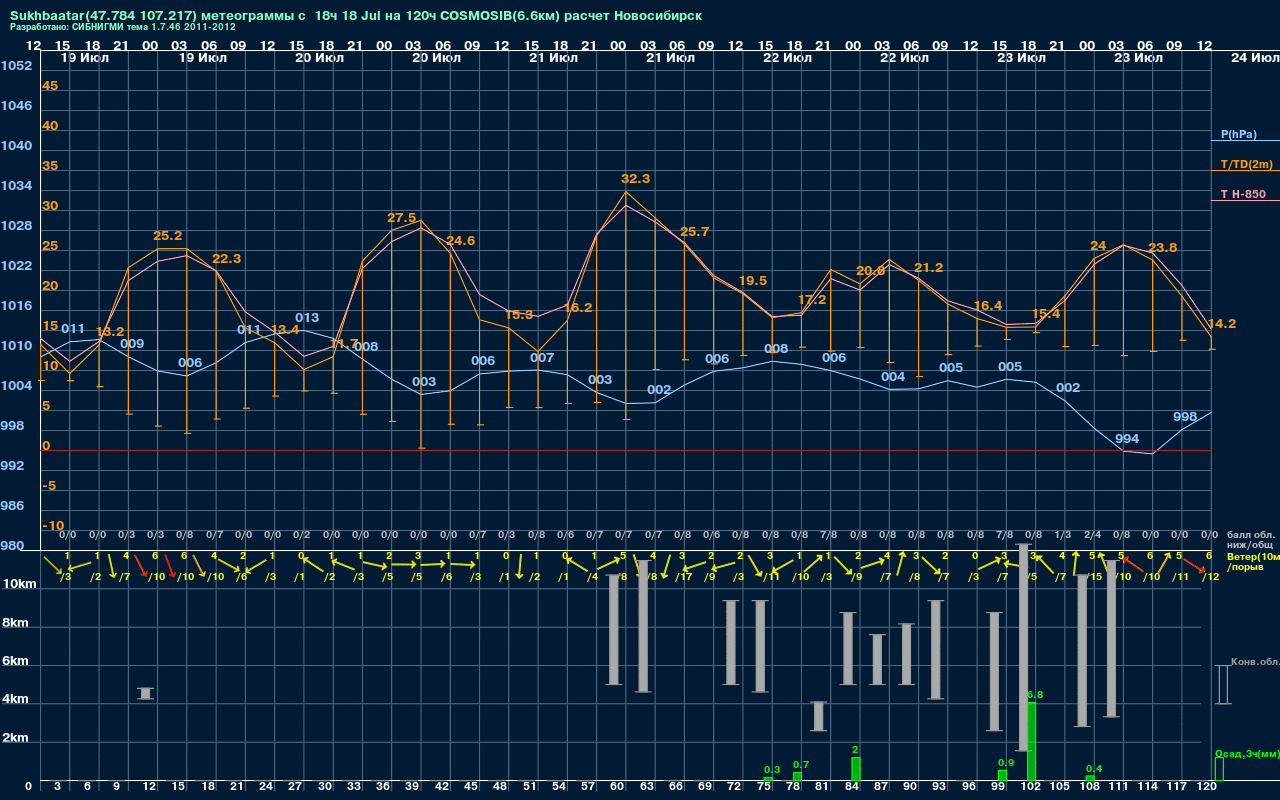This screenshot has width=1280, height=800.
Task: Click the 24.6 temperature value
Action: tap(460, 241)
